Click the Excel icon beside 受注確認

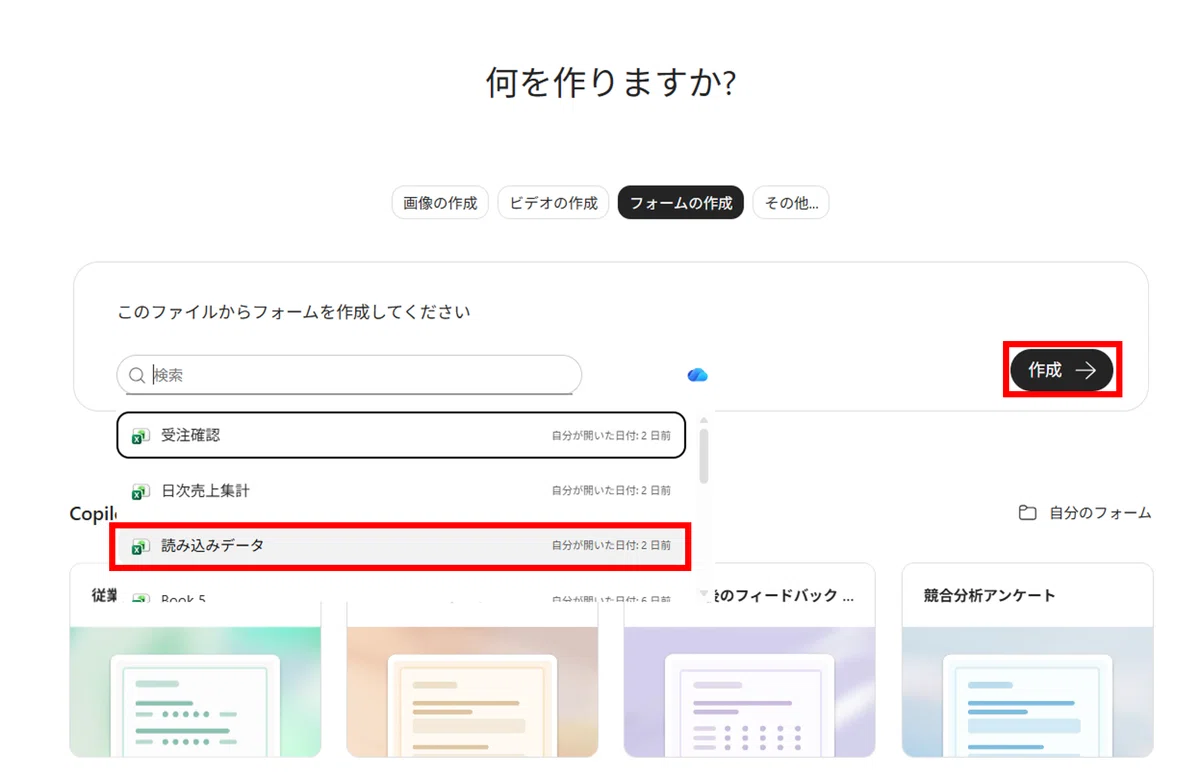point(141,436)
